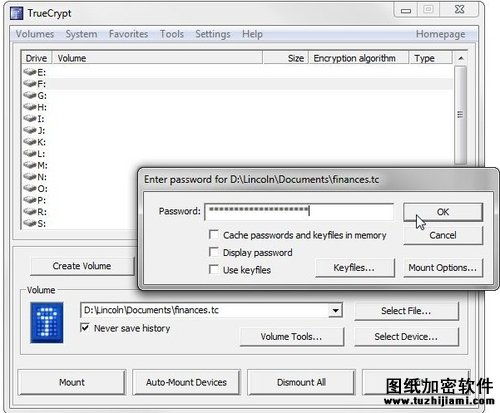
Task: Select drive J: icon in list
Action: (x=30, y=130)
